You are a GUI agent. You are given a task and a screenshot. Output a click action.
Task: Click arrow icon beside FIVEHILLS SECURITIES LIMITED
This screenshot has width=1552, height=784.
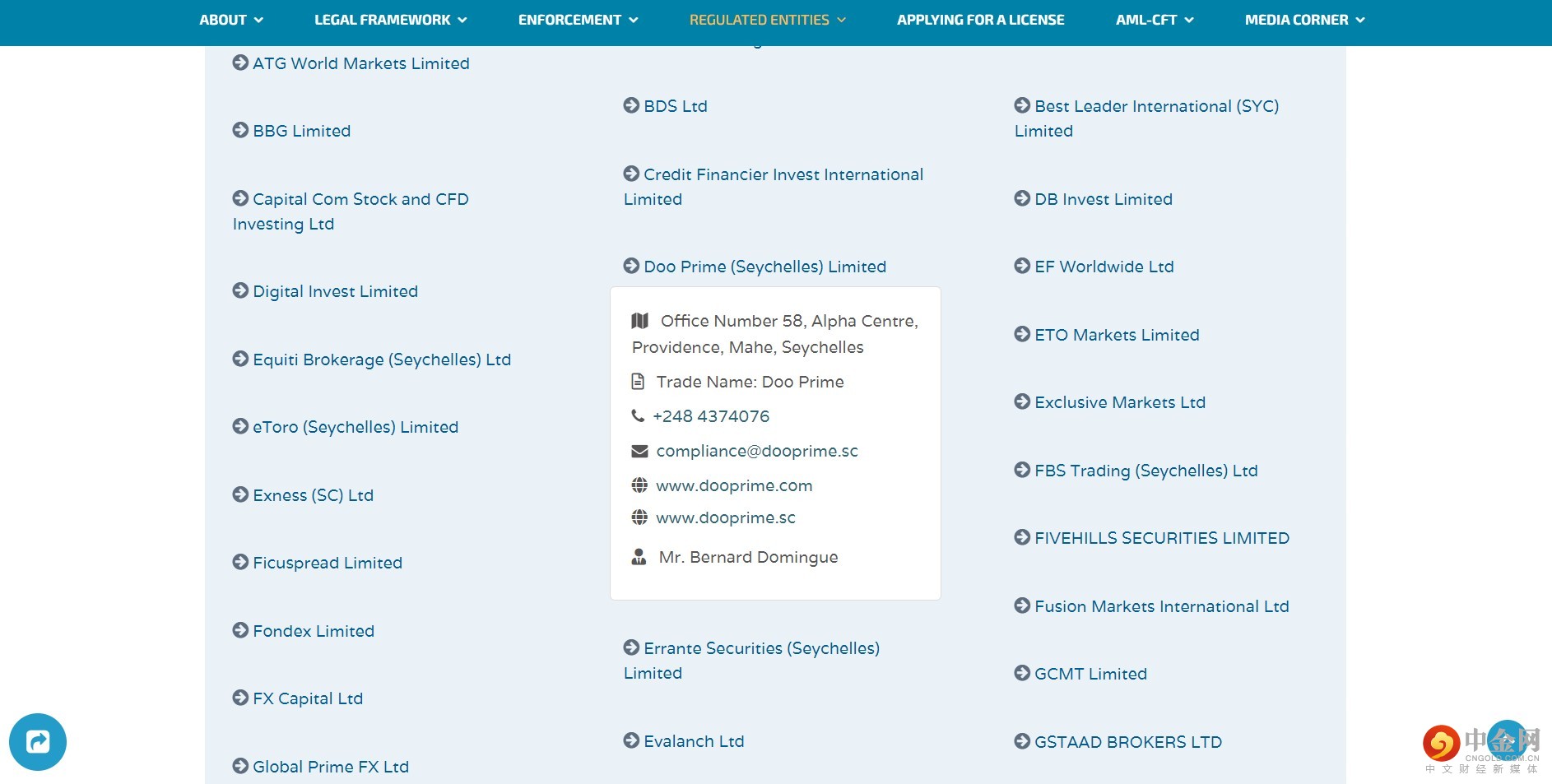1022,537
